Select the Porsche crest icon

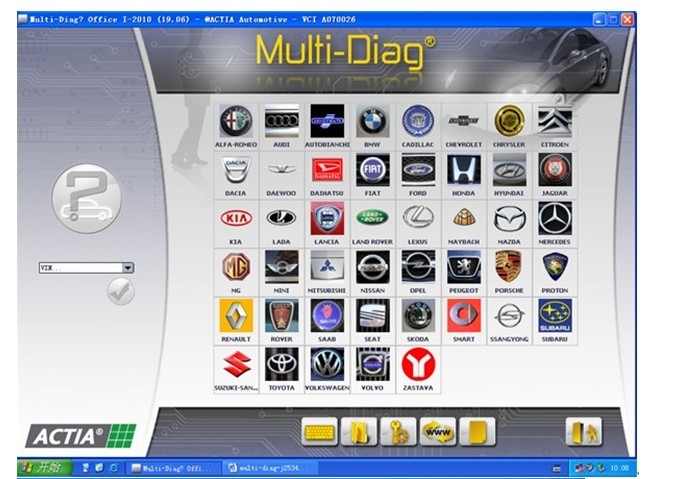coord(509,267)
